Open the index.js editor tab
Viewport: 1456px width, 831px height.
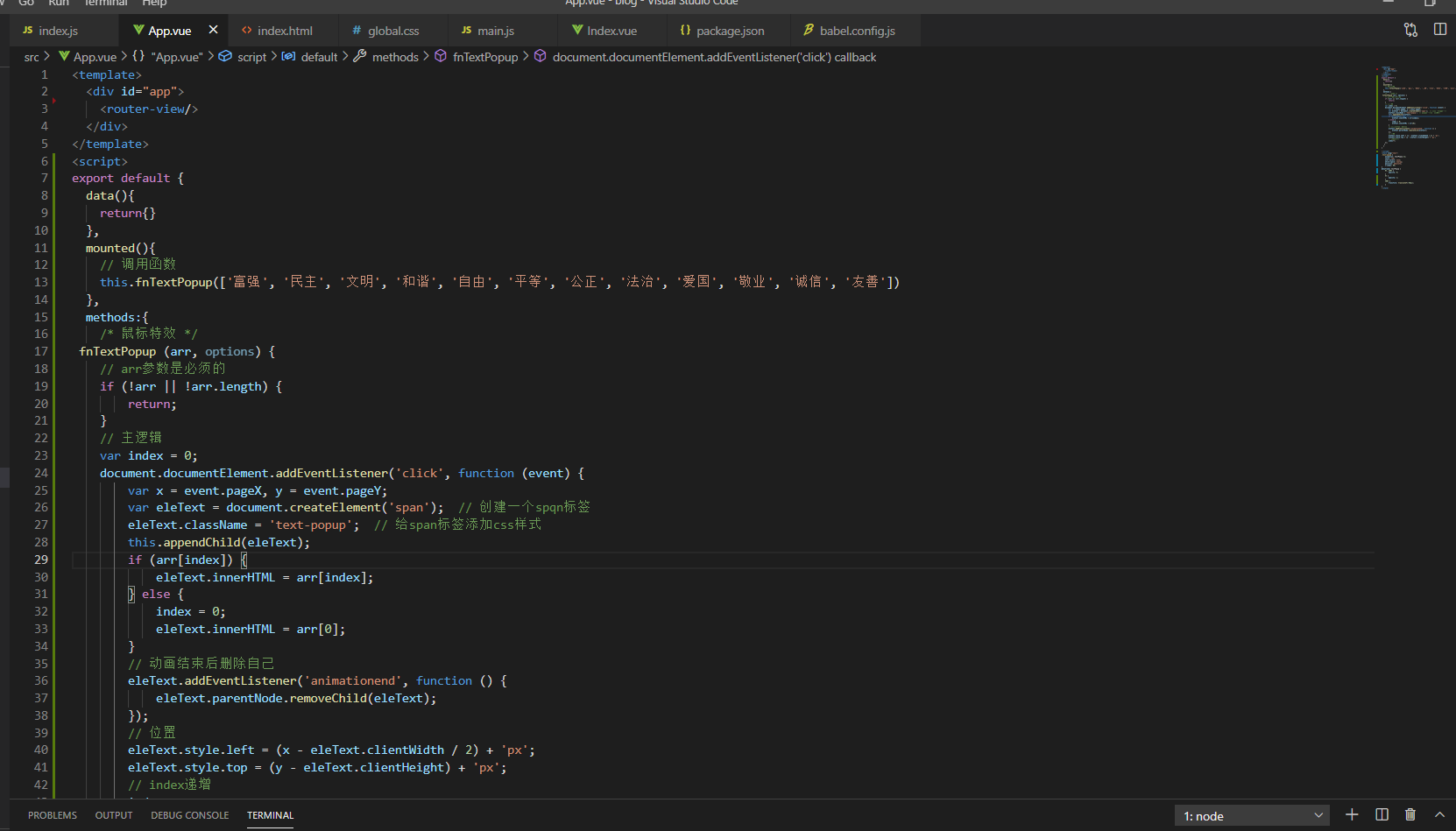pos(51,31)
